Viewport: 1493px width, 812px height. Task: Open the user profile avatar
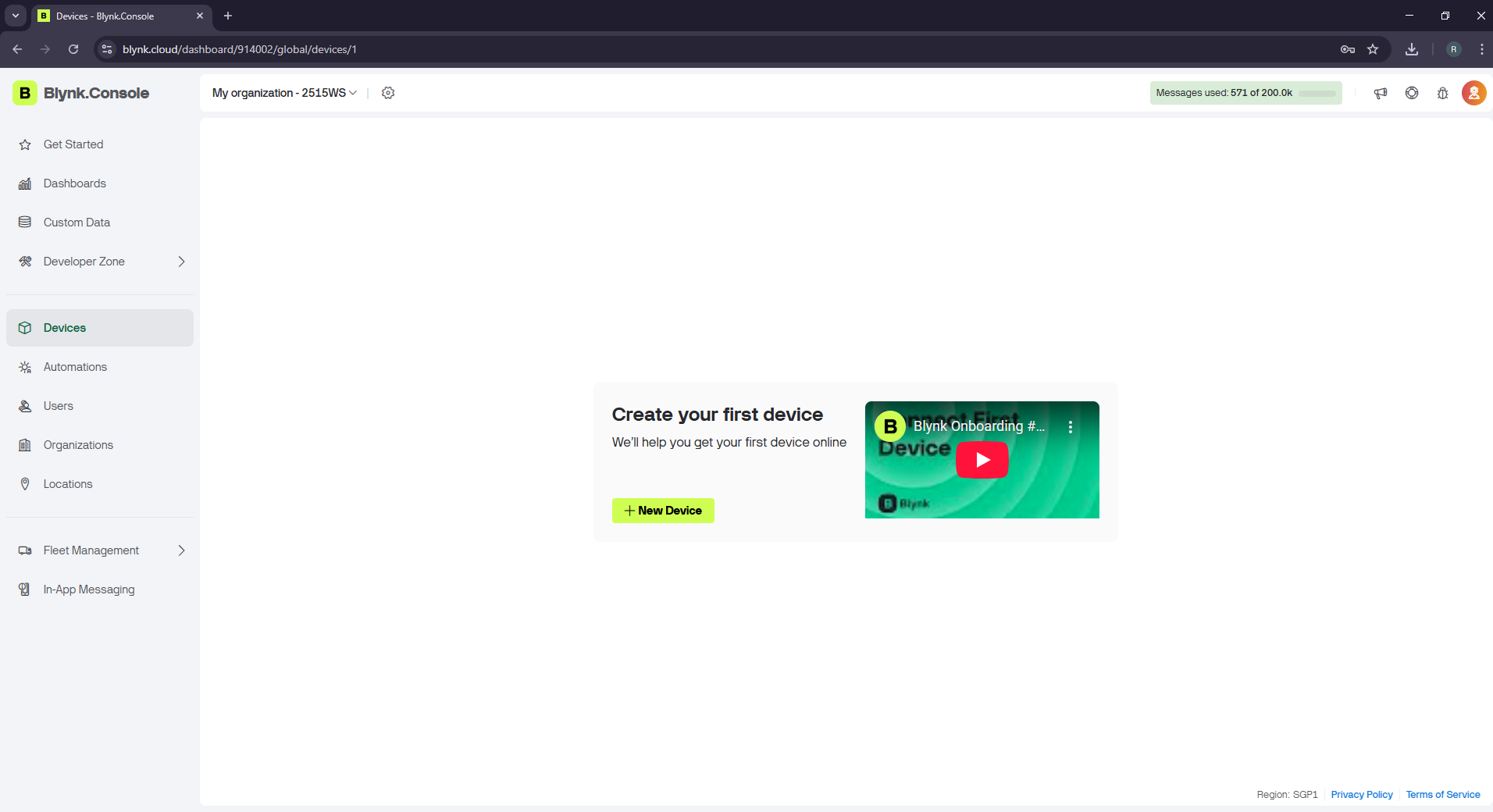pos(1473,93)
